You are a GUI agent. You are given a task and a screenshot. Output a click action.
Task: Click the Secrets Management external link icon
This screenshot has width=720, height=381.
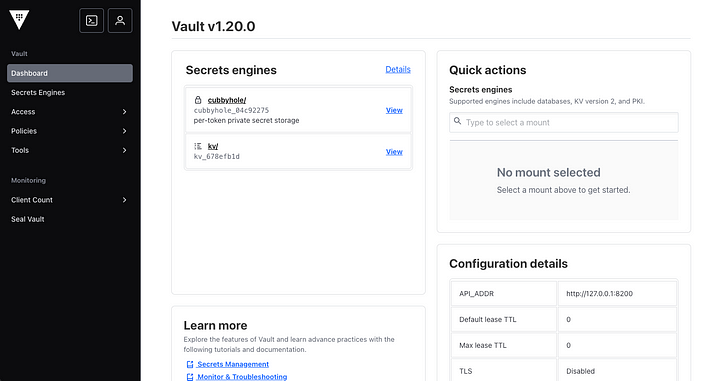pyautogui.click(x=190, y=364)
